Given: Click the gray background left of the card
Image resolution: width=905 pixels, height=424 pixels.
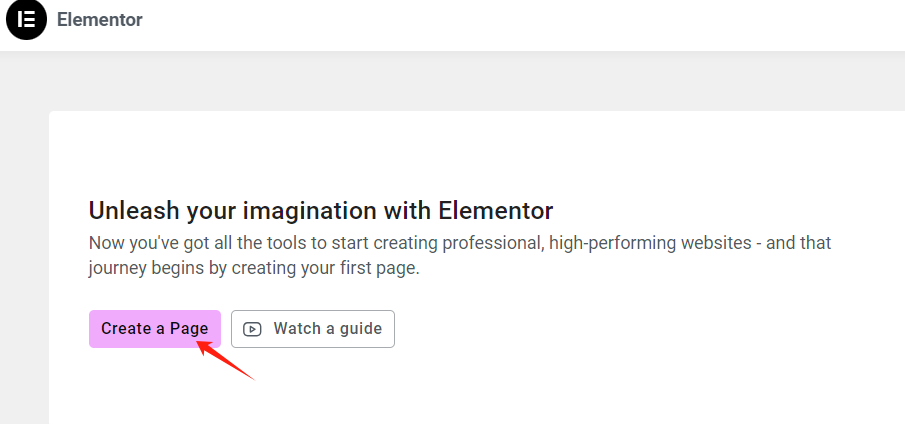Looking at the screenshot, I should 24,250.
